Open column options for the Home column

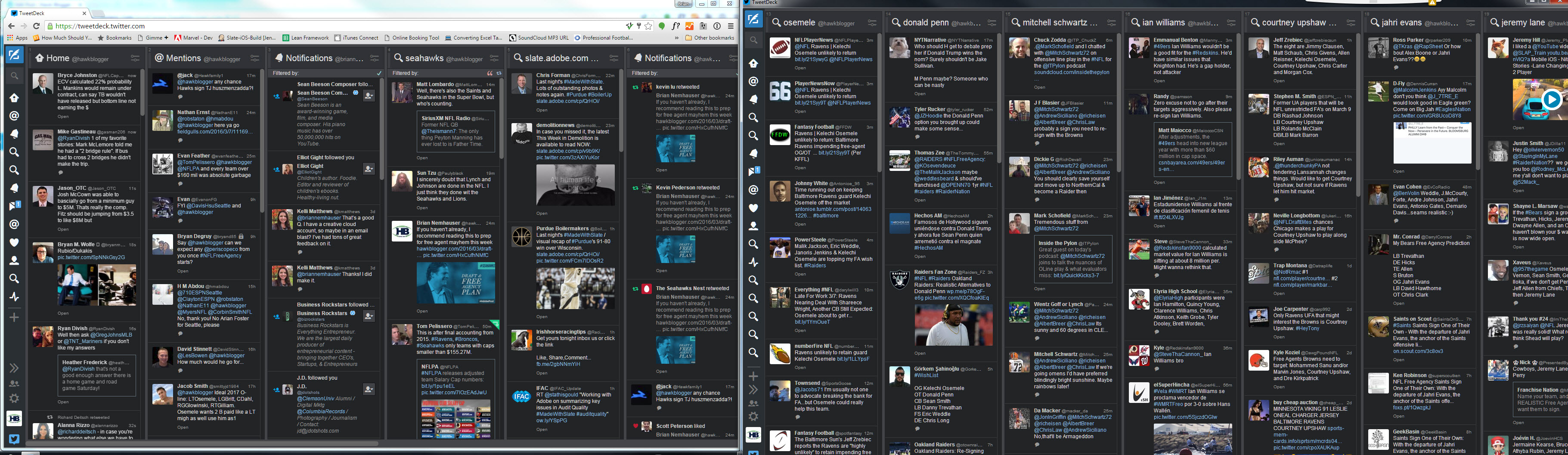(x=135, y=58)
